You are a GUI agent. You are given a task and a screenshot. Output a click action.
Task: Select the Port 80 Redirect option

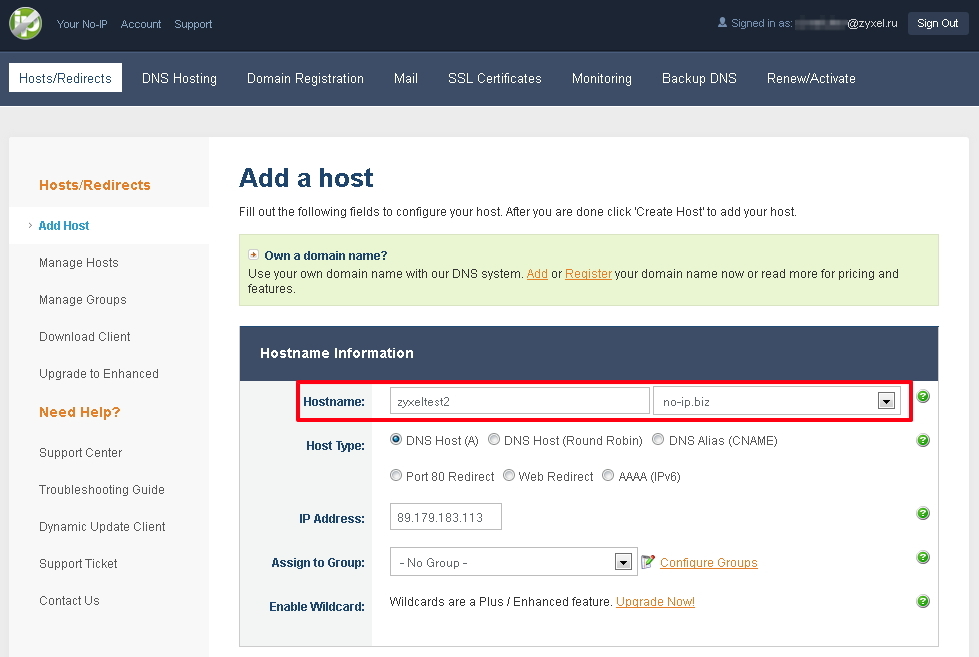tap(396, 476)
